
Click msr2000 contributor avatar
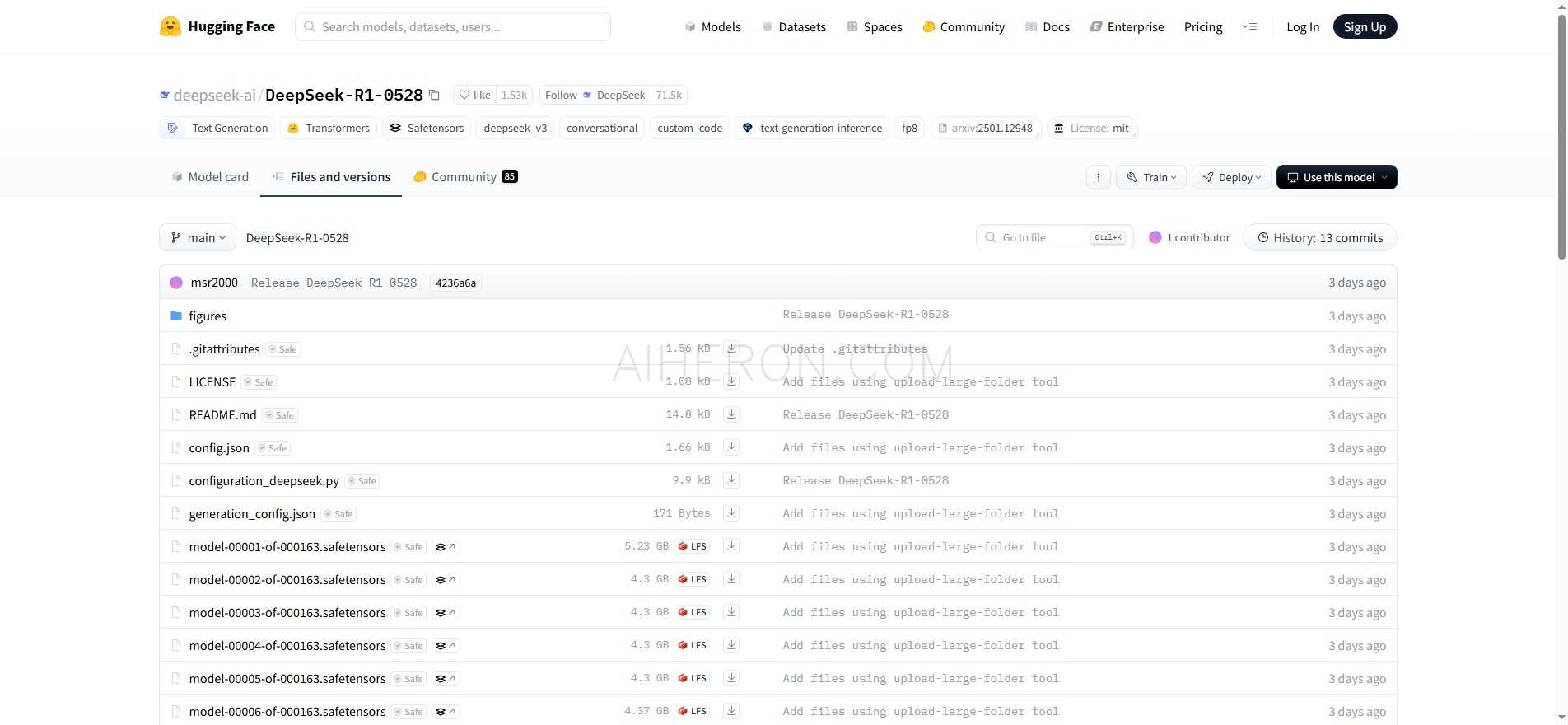tap(176, 283)
